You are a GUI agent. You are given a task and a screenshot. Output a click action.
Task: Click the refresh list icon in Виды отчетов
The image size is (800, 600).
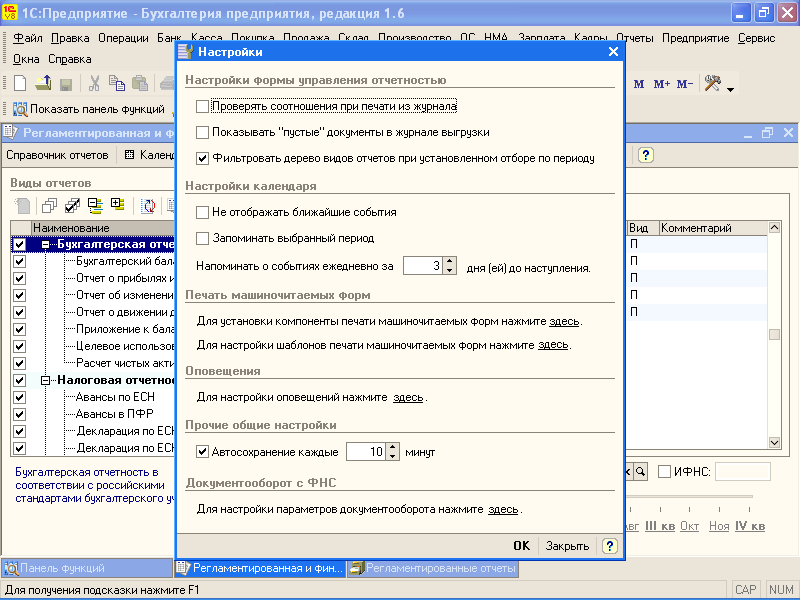pyautogui.click(x=148, y=206)
